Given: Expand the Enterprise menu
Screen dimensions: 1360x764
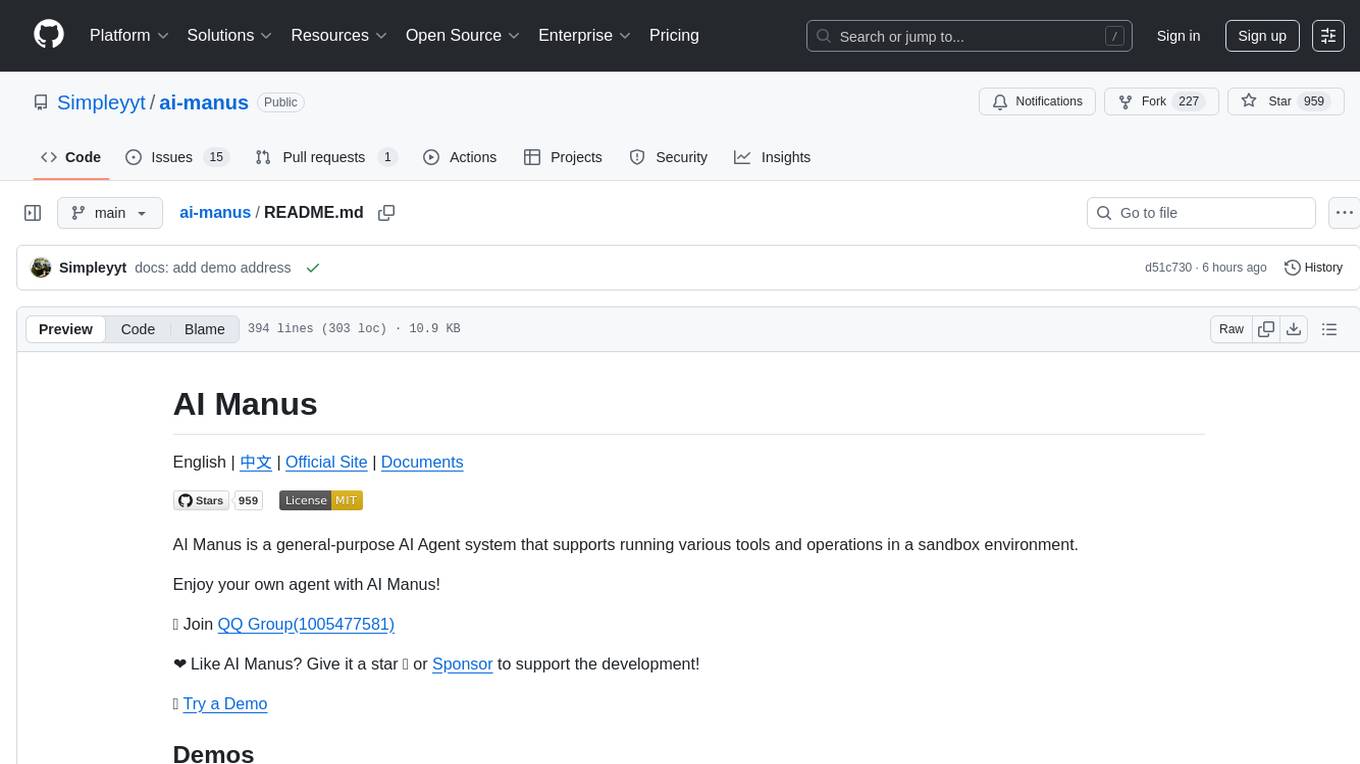Looking at the screenshot, I should click(584, 35).
